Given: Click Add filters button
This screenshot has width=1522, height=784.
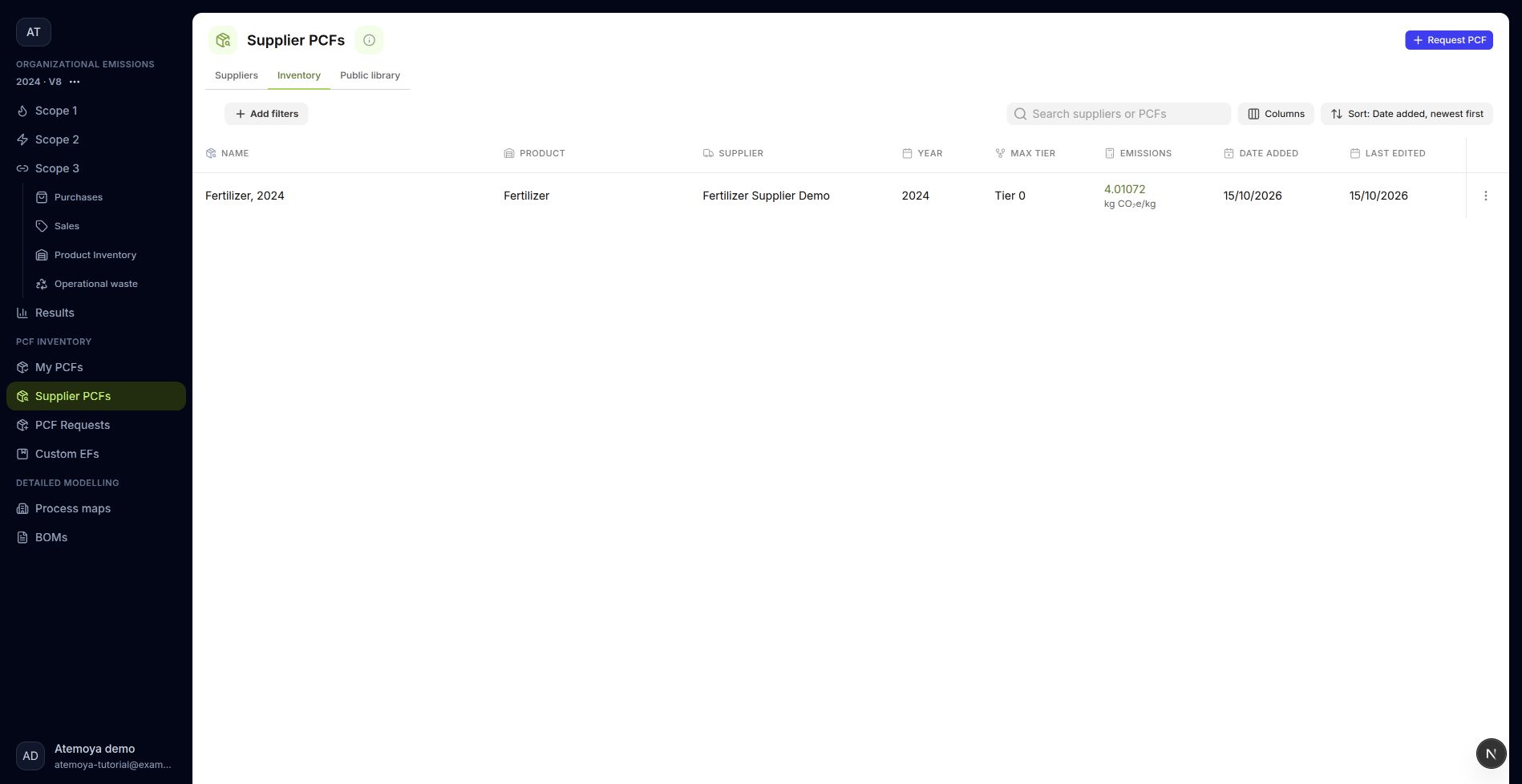Looking at the screenshot, I should pos(266,114).
